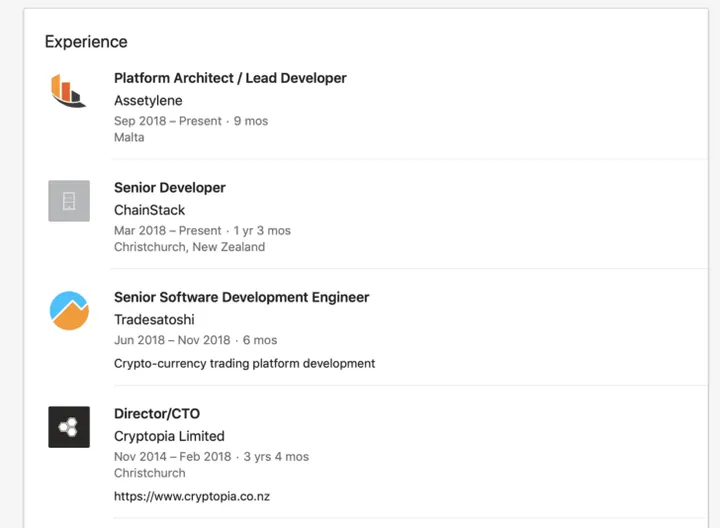Select the Christchurch, New Zealand location
720x528 pixels.
coord(189,246)
